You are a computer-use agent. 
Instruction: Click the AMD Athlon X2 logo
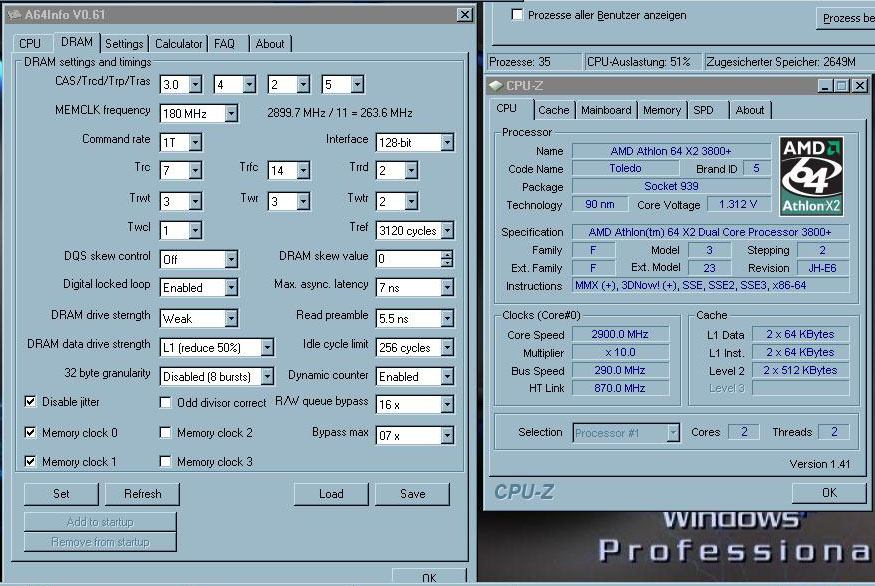point(811,176)
